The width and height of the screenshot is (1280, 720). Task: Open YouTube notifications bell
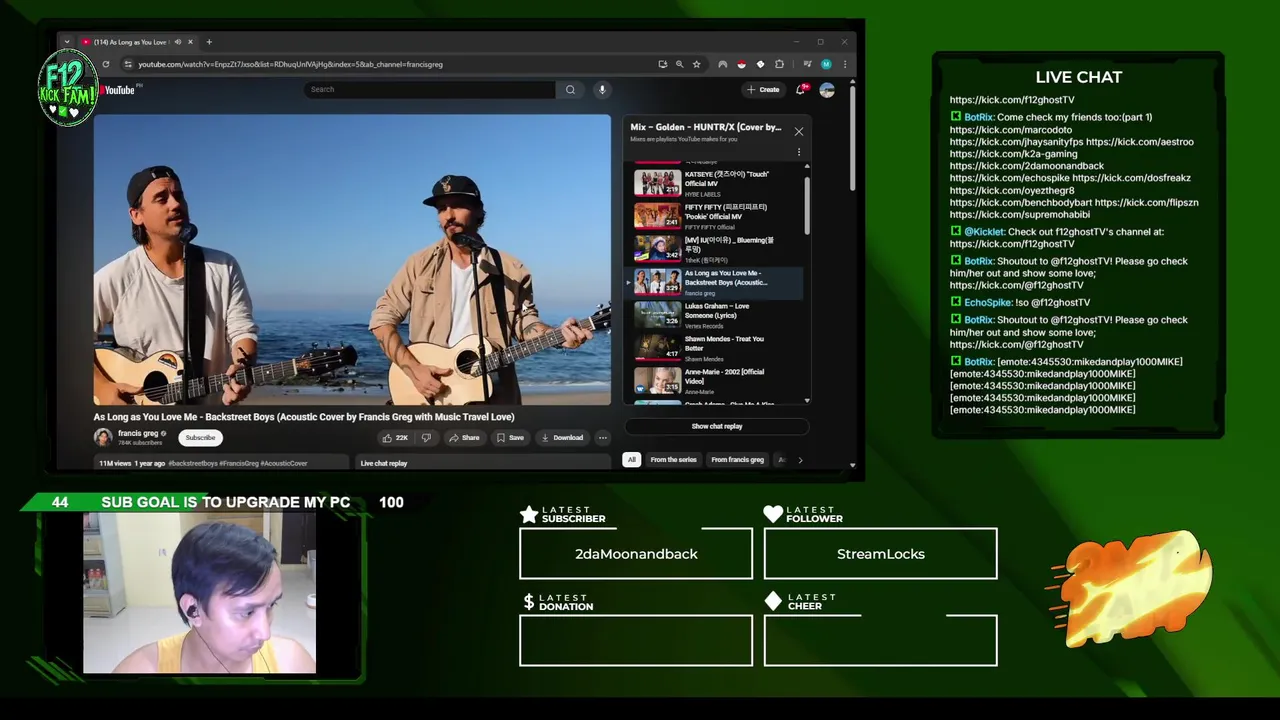coord(801,89)
